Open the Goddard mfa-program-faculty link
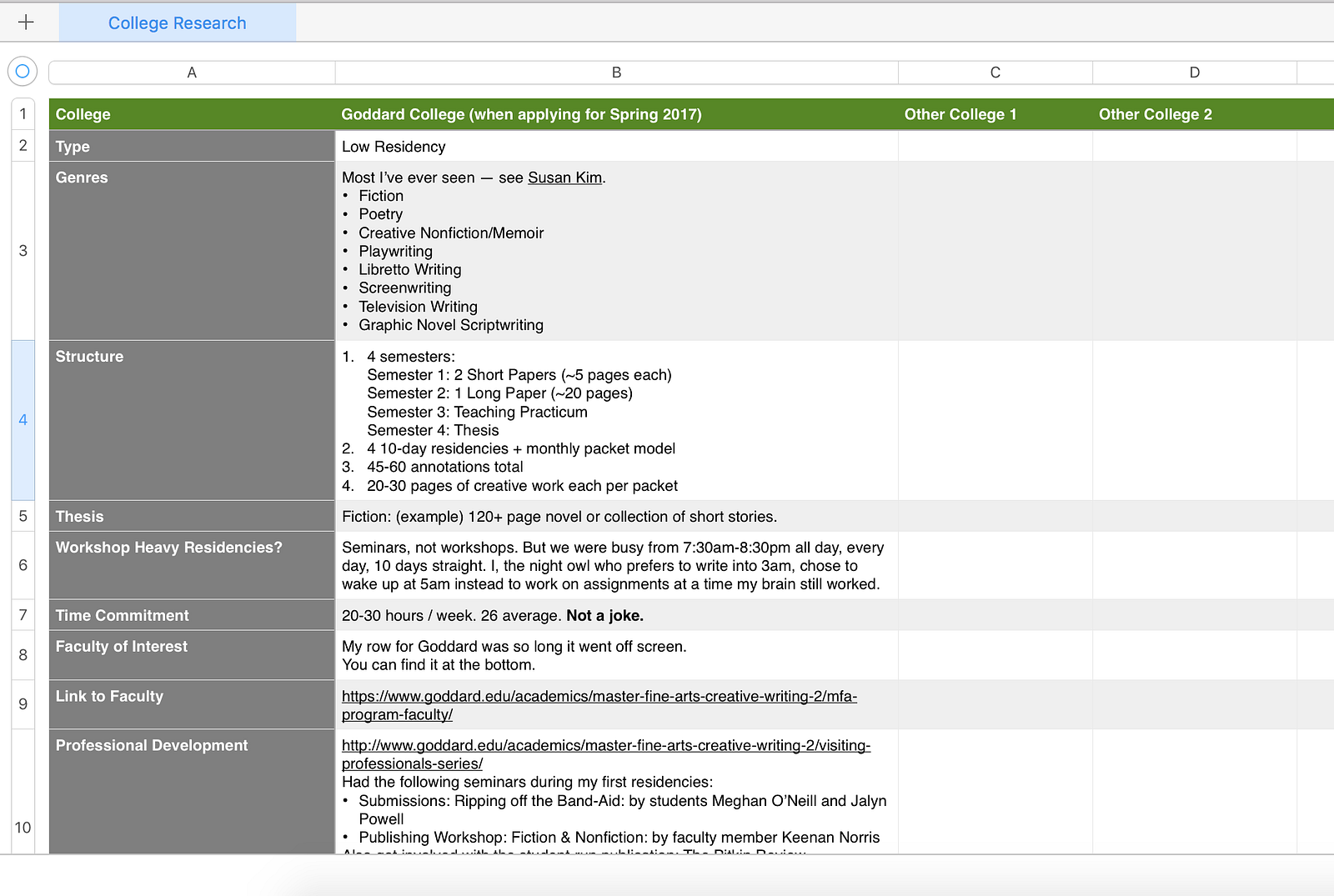The height and width of the screenshot is (896, 1334). 599,705
